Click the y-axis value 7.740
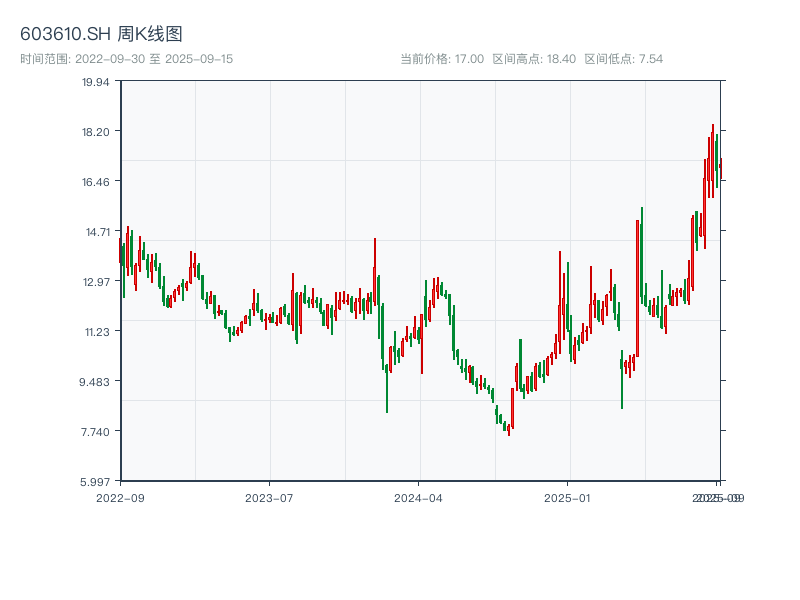 [95, 432]
